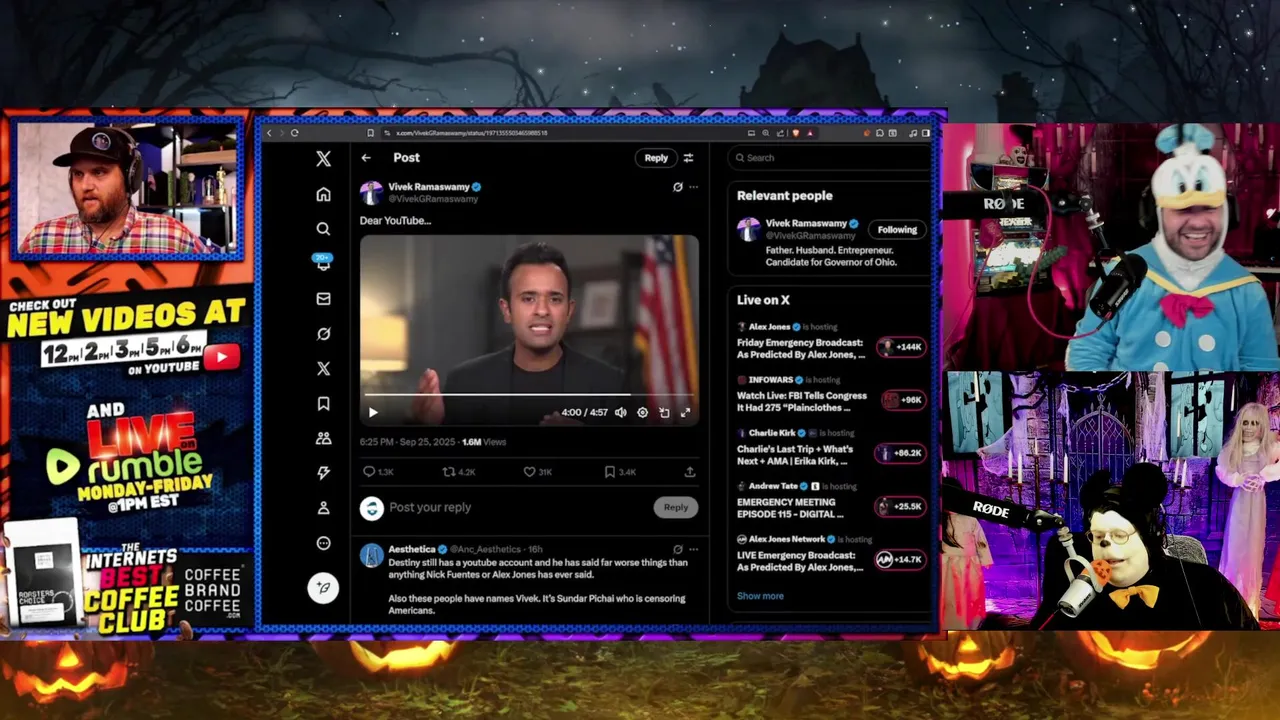Click the white compose post button
The height and width of the screenshot is (720, 1280).
[323, 587]
